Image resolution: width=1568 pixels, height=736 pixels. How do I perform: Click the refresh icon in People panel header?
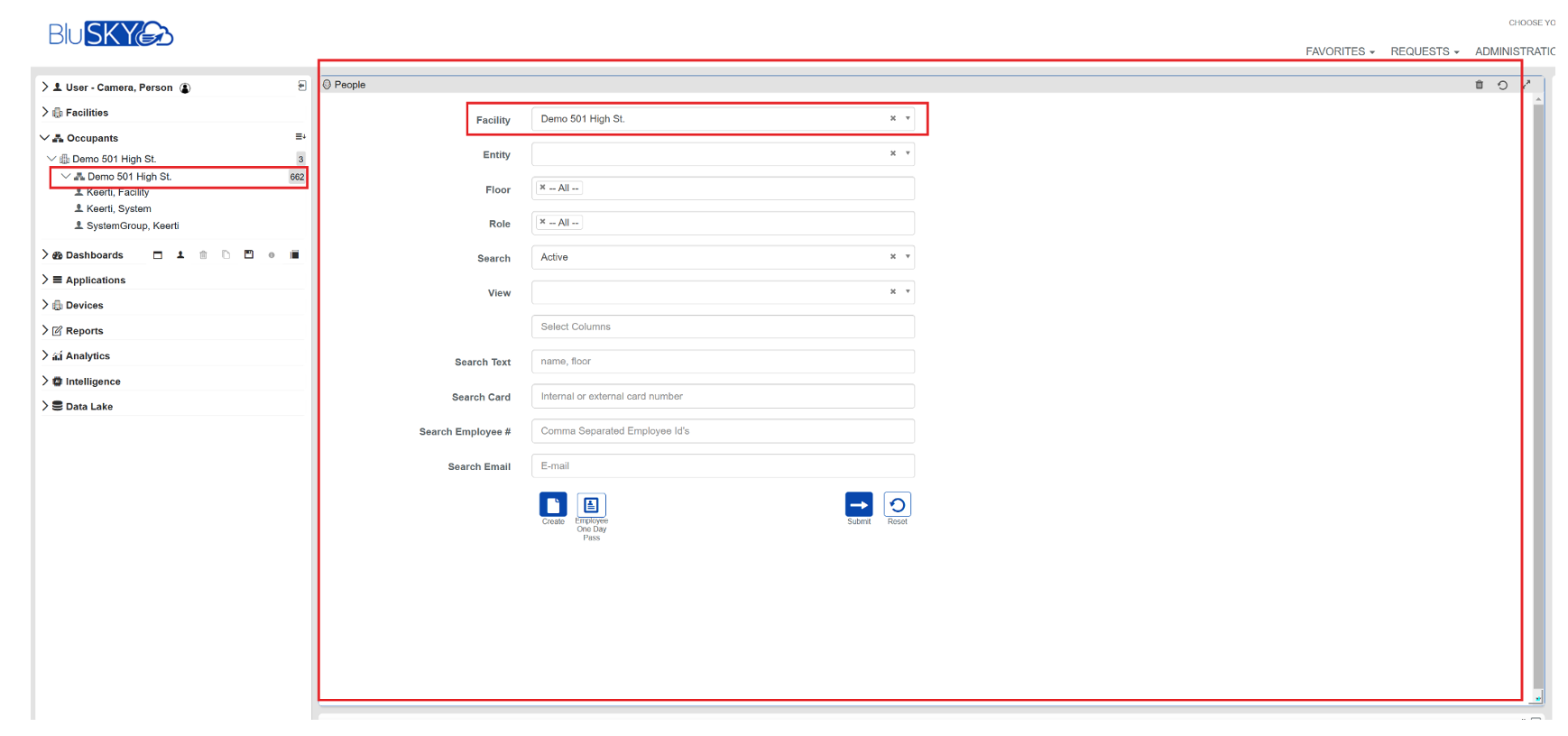click(x=1502, y=85)
